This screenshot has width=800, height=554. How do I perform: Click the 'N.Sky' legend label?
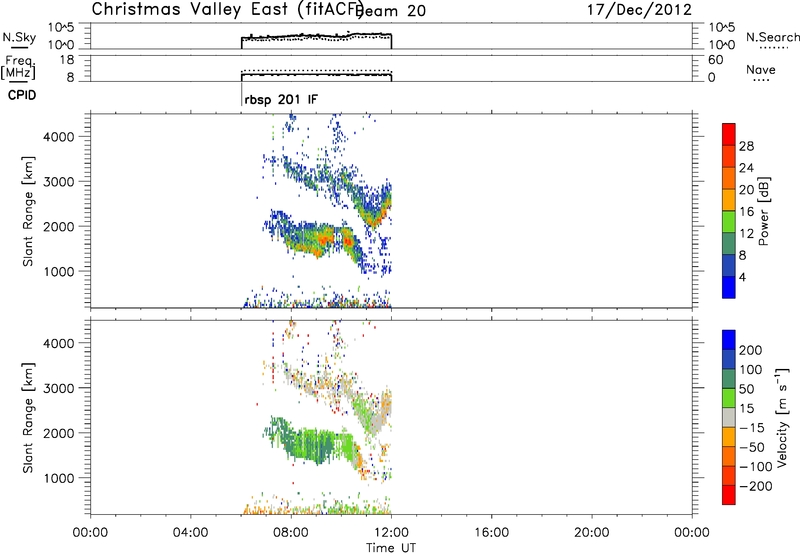tap(19, 37)
